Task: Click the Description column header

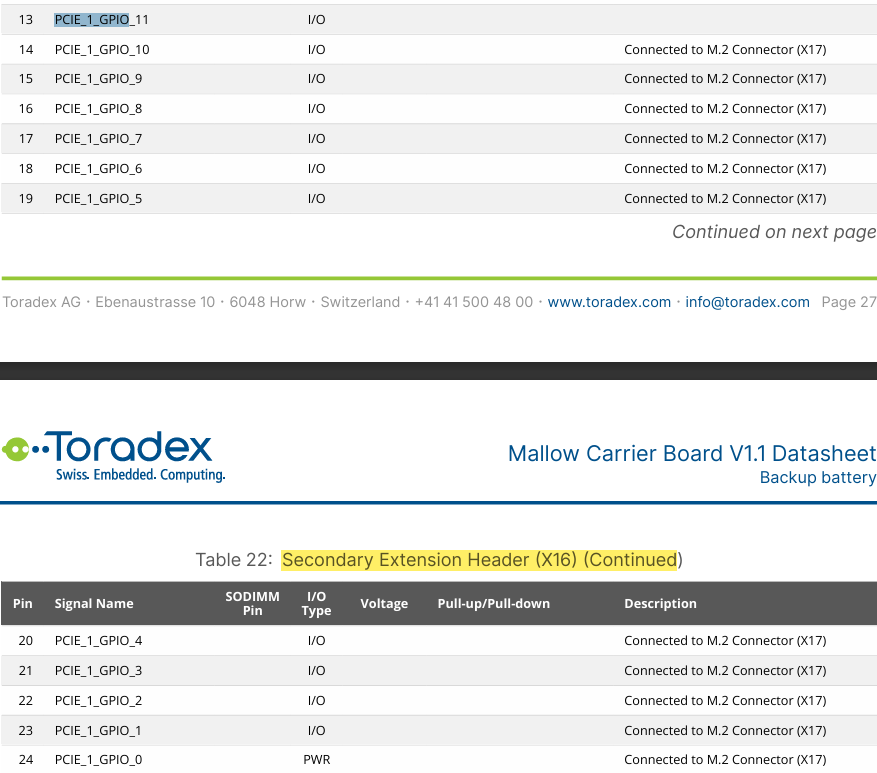Action: (x=660, y=604)
